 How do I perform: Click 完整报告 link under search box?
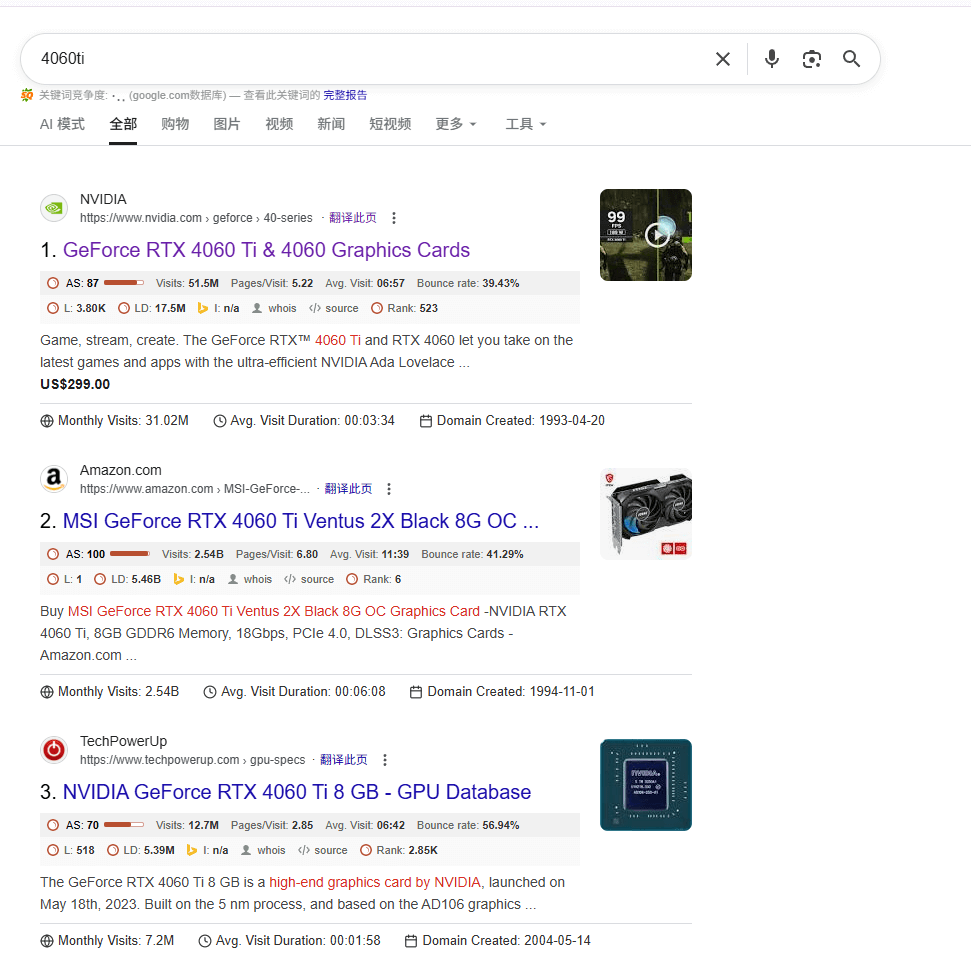point(345,95)
